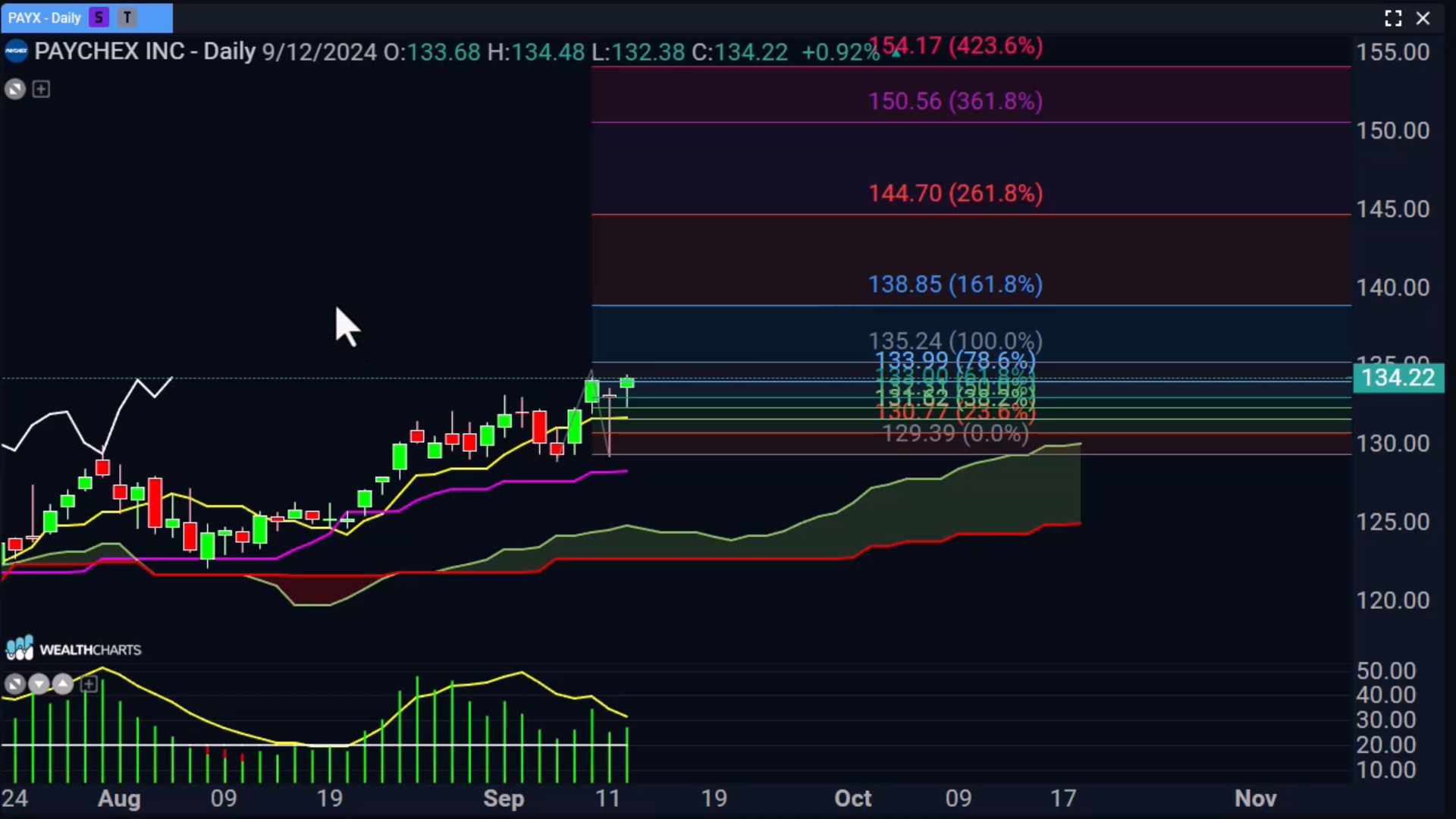Expand the price pane indicator list with plus
Viewport: 1456px width, 819px height.
(x=41, y=89)
